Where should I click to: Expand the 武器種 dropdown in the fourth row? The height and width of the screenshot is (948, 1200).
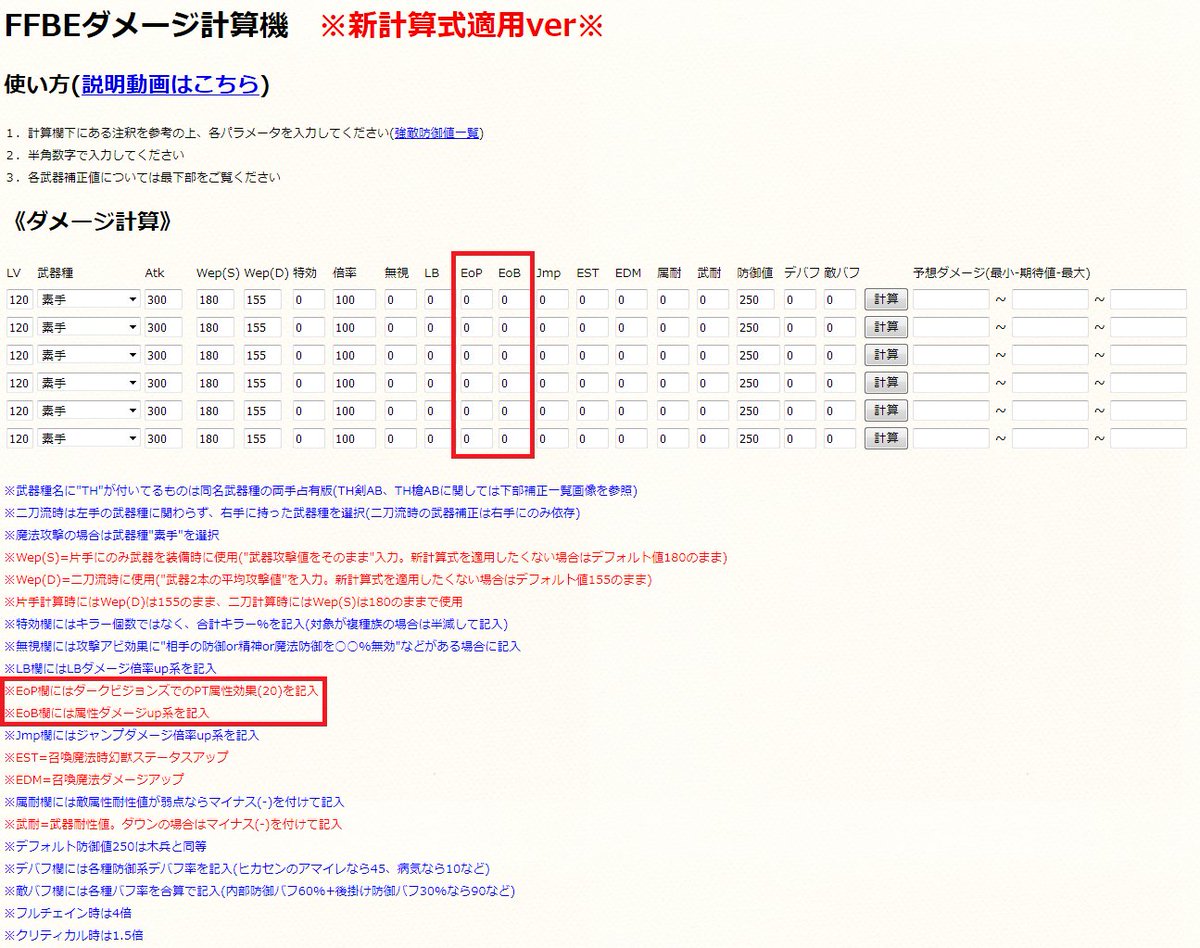pos(88,383)
